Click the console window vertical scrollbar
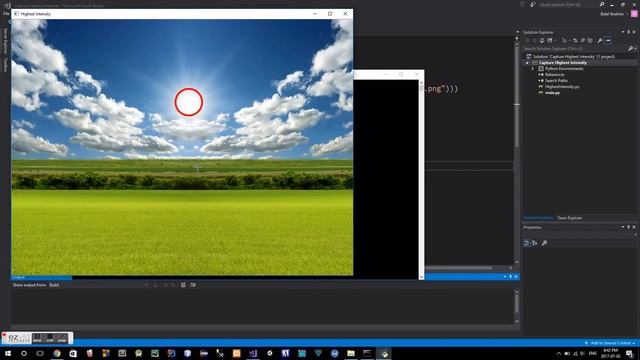 pyautogui.click(x=421, y=180)
